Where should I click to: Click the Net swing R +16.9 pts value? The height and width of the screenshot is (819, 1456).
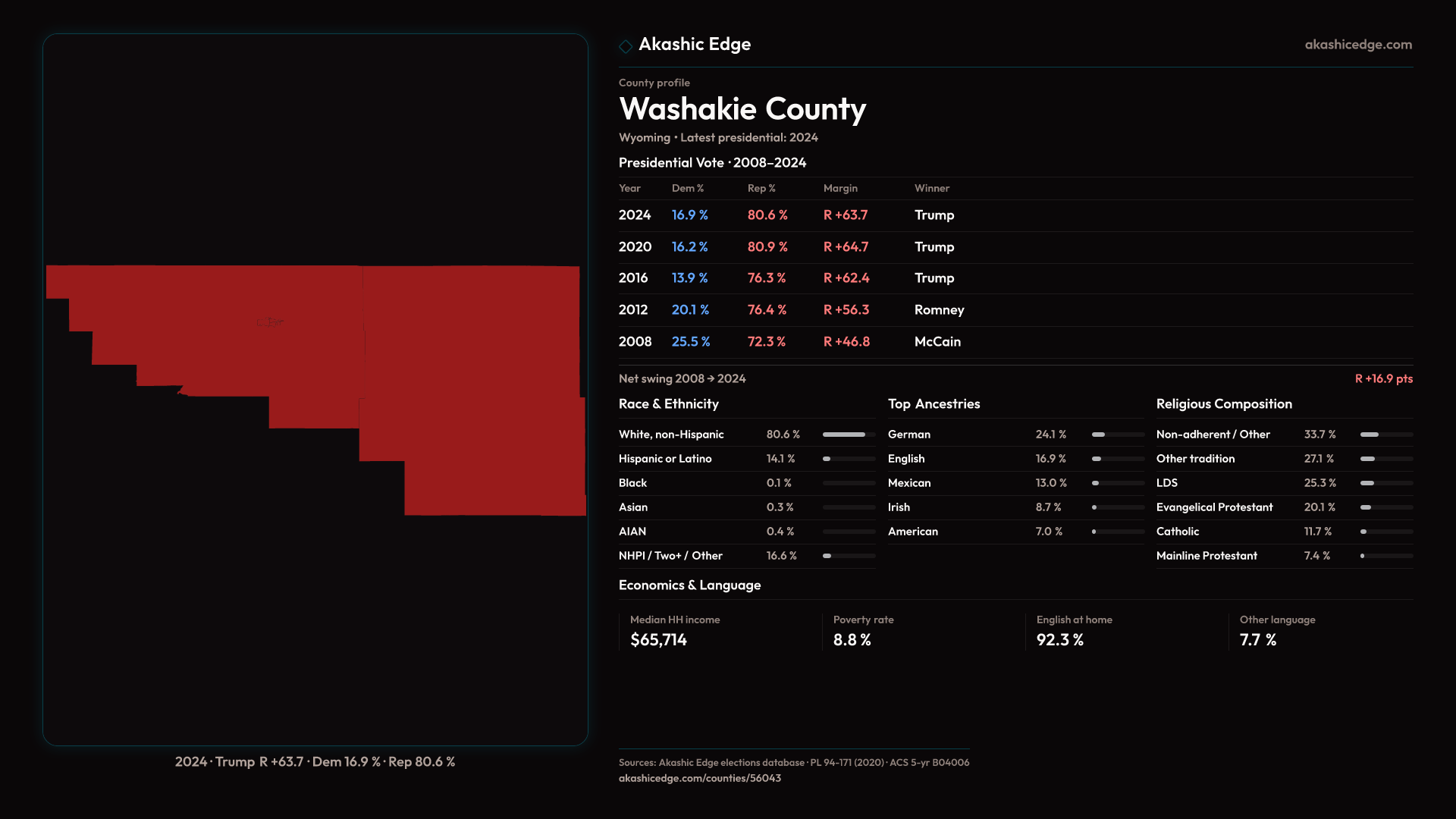pos(1383,378)
